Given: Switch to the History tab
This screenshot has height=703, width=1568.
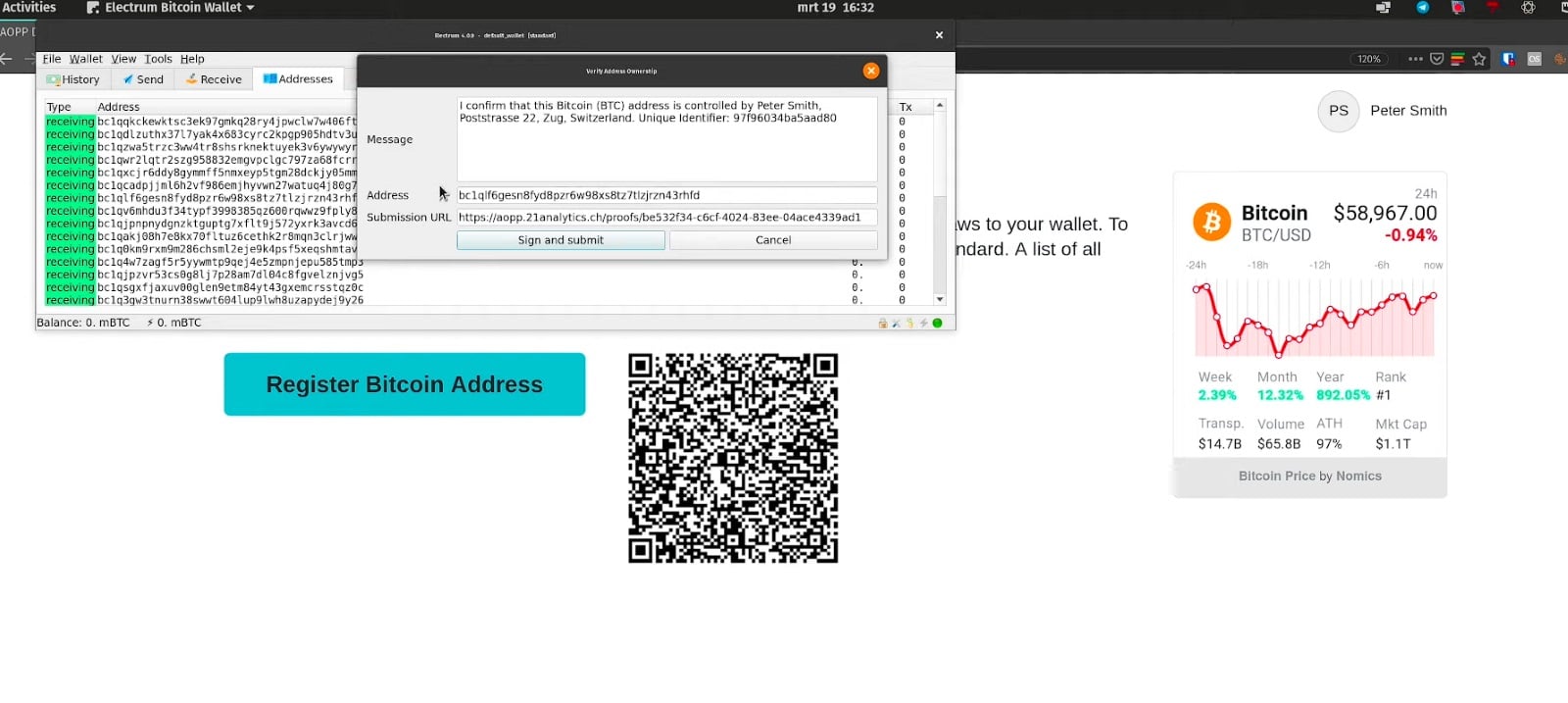Looking at the screenshot, I should (x=73, y=79).
